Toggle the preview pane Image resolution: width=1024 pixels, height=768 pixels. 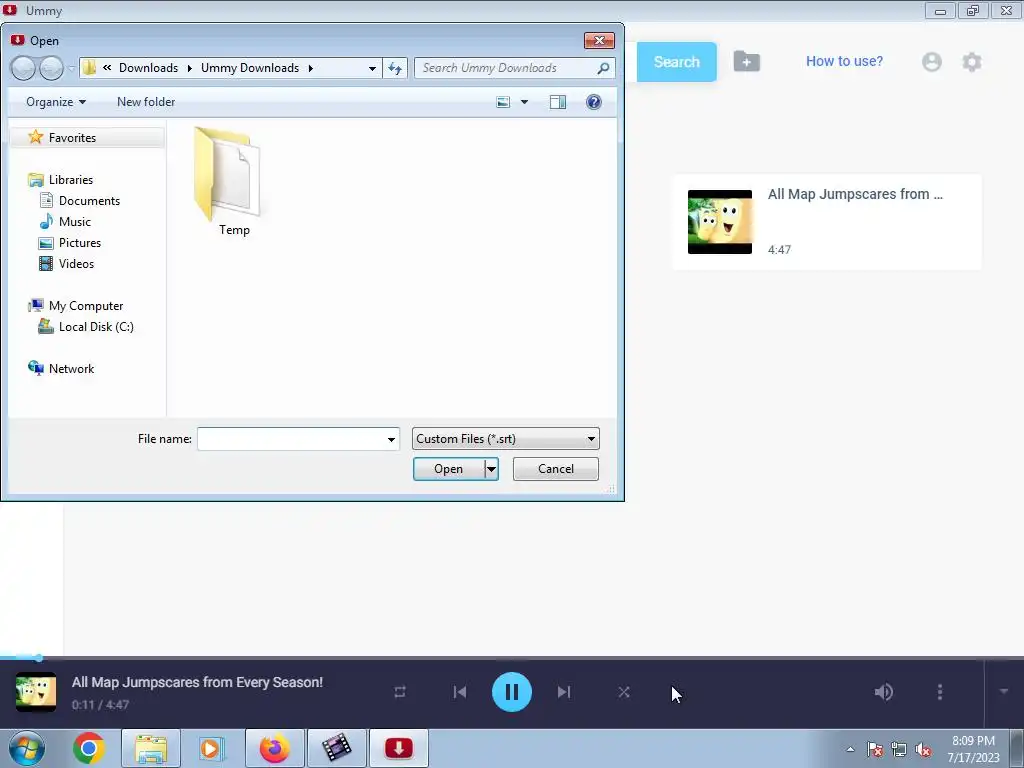tap(558, 102)
